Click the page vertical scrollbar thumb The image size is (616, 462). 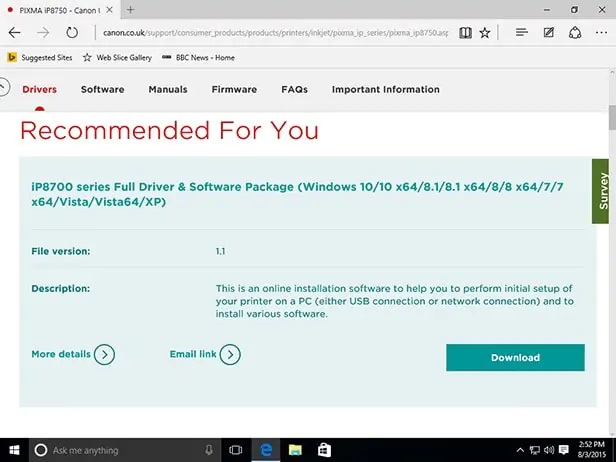[612, 117]
